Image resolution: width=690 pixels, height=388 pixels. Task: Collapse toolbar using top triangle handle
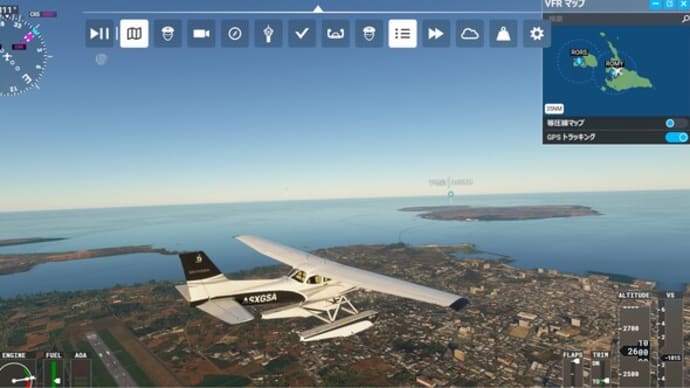tap(318, 9)
